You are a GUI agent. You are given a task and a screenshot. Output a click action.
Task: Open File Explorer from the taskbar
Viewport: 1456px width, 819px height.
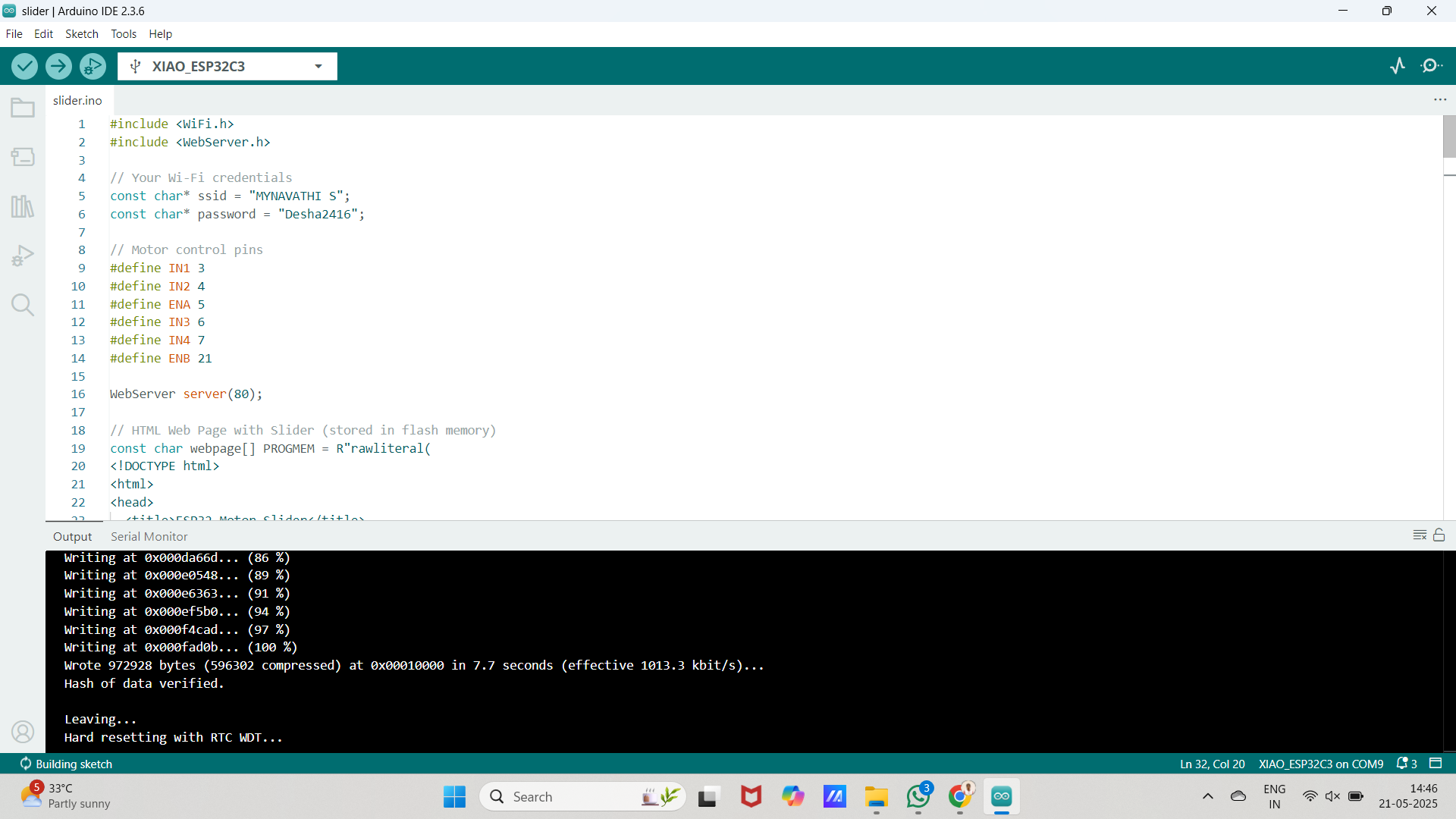(877, 796)
